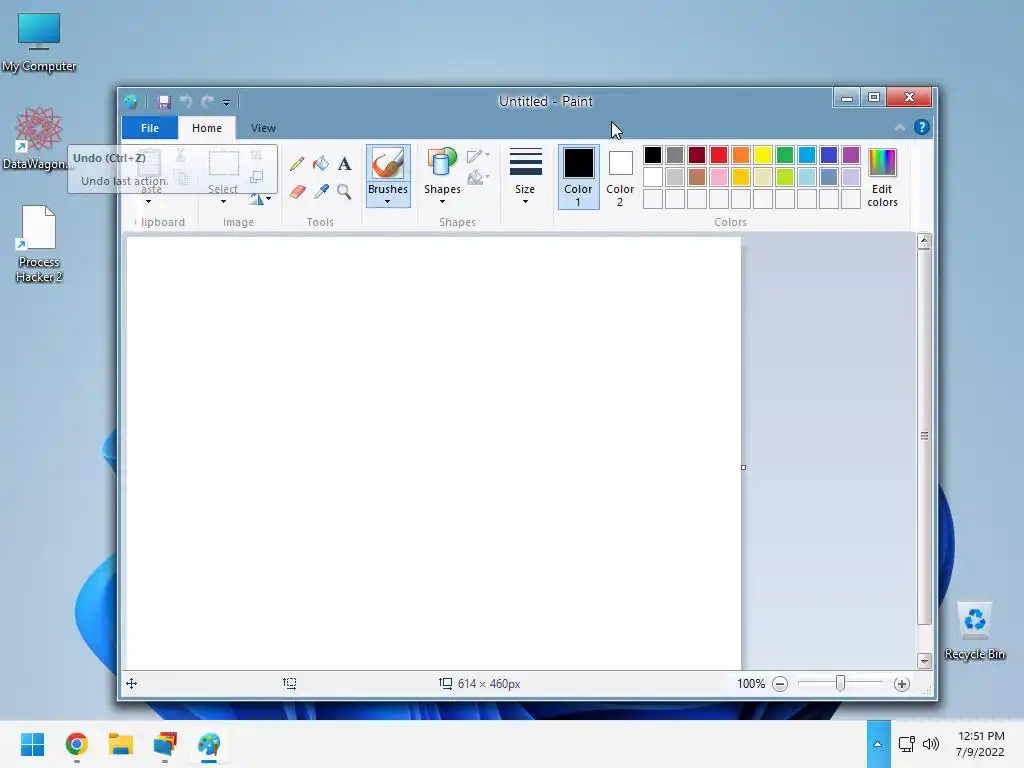Show hidden tray icons arrow
Screen dimensions: 1024x768
click(x=878, y=744)
